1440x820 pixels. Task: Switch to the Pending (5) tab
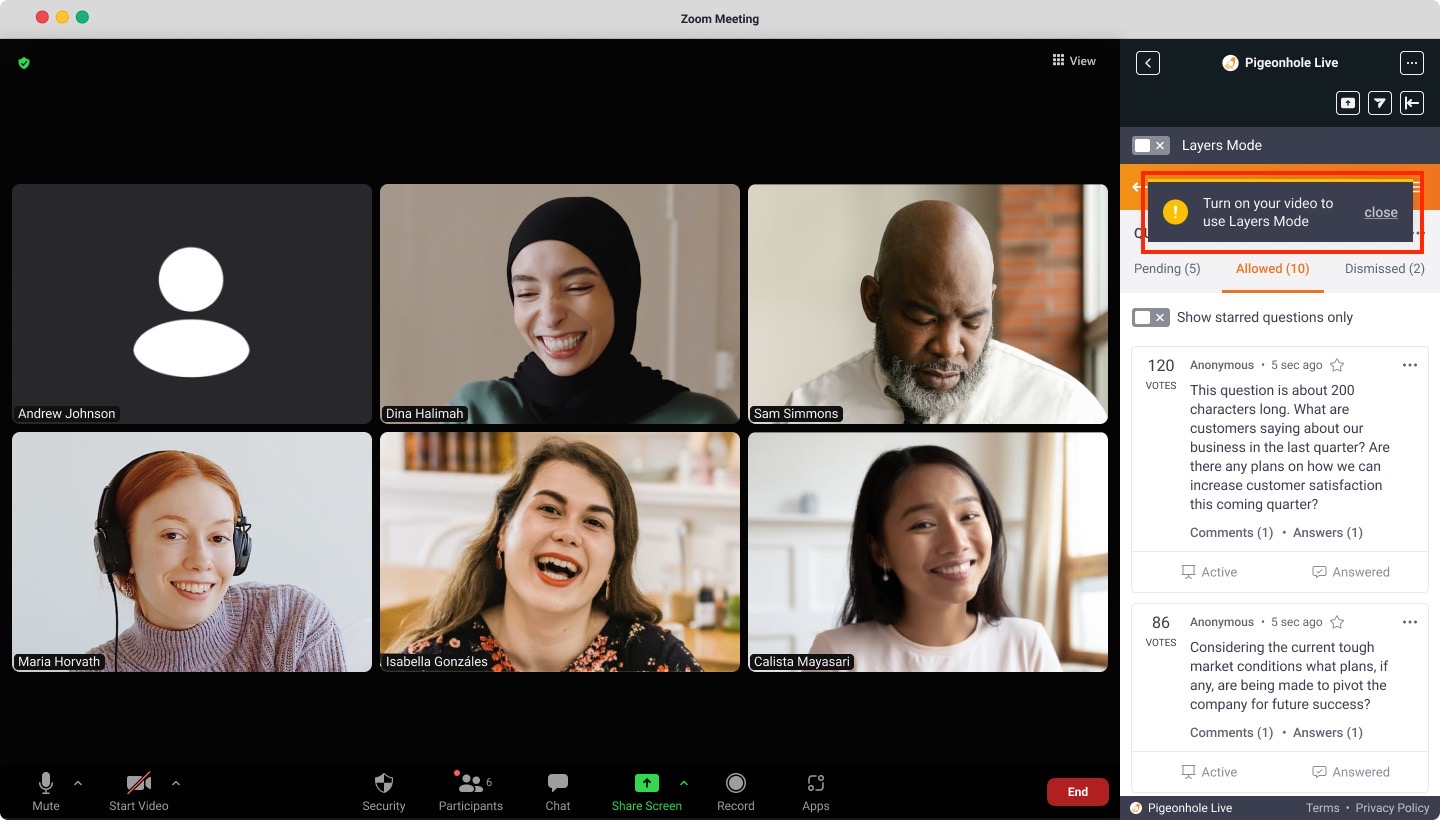[1167, 269]
